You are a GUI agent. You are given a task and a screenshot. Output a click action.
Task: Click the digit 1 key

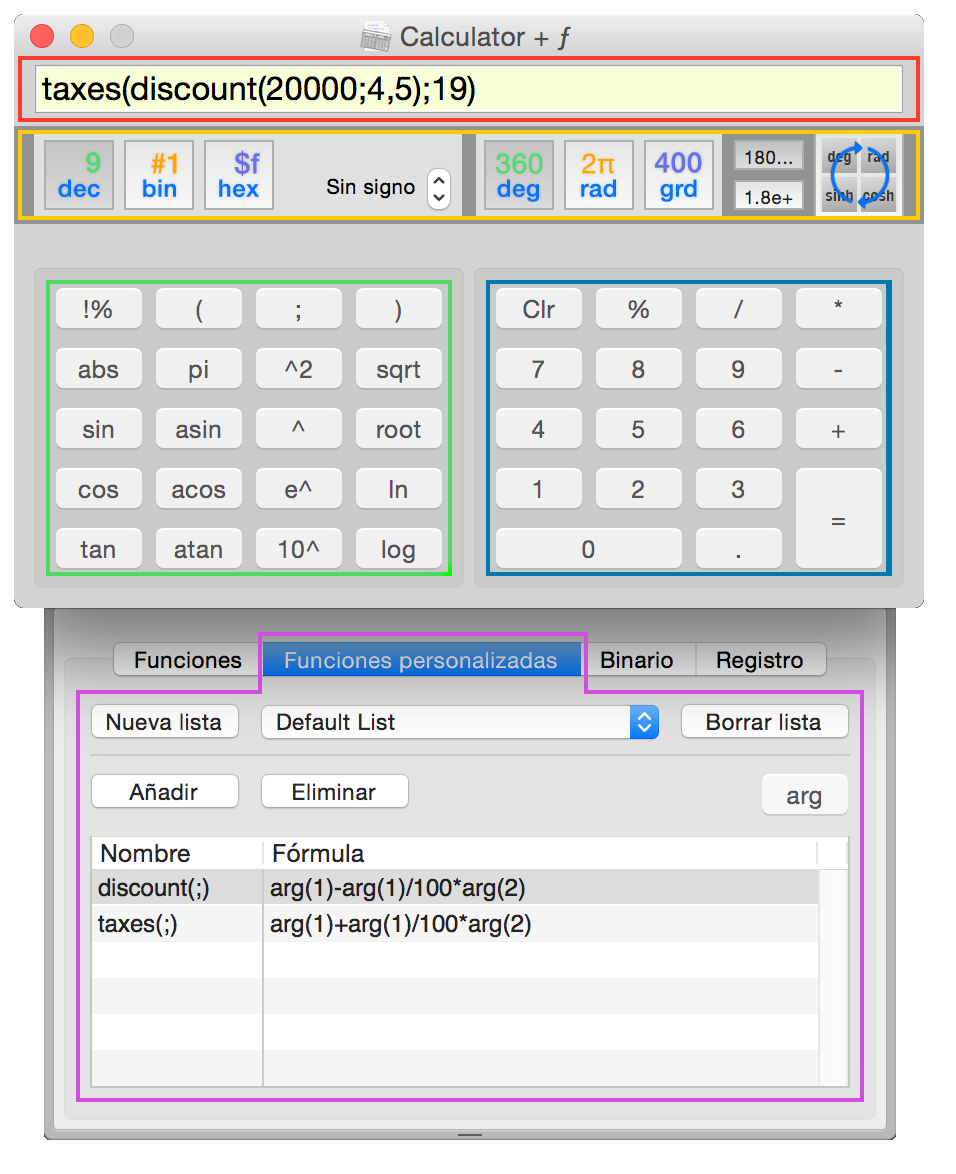[538, 489]
